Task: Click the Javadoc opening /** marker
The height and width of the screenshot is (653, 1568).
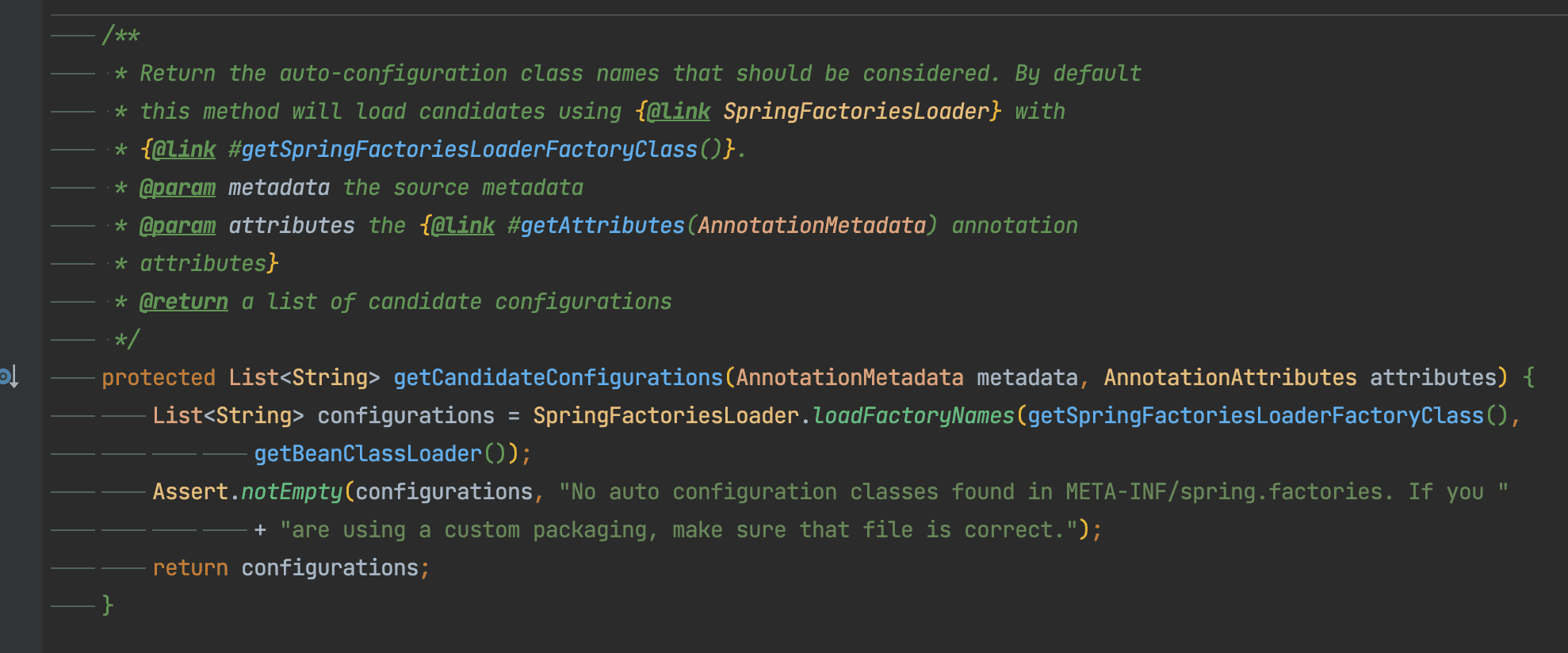Action: (120, 36)
